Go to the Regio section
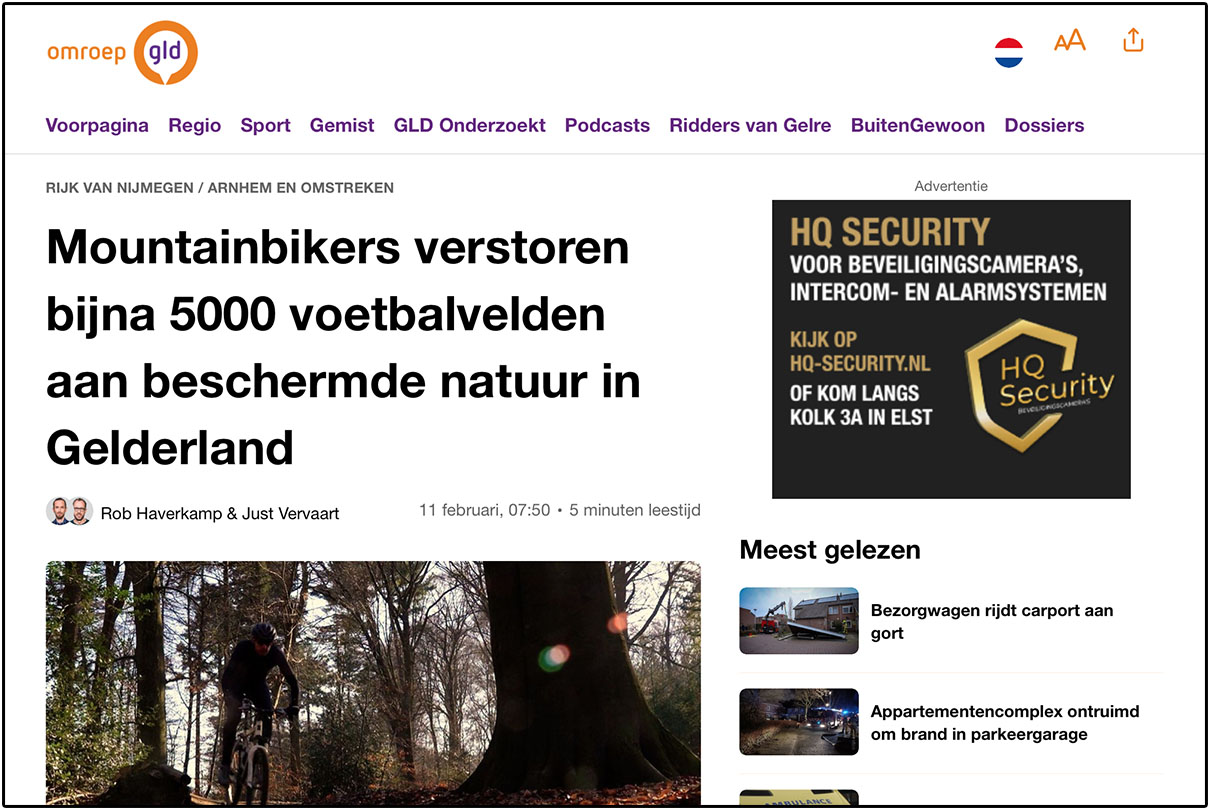 click(194, 126)
